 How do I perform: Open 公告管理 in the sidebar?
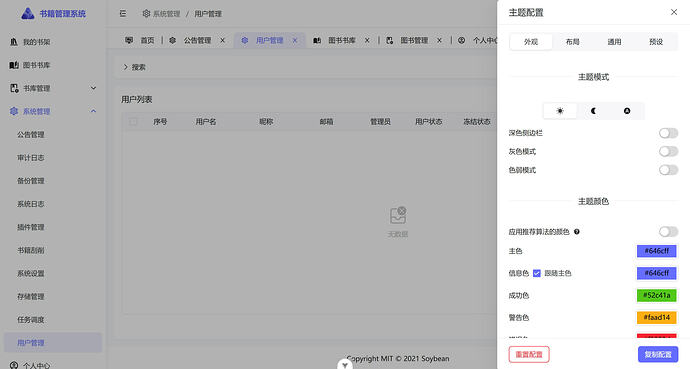click(x=53, y=135)
